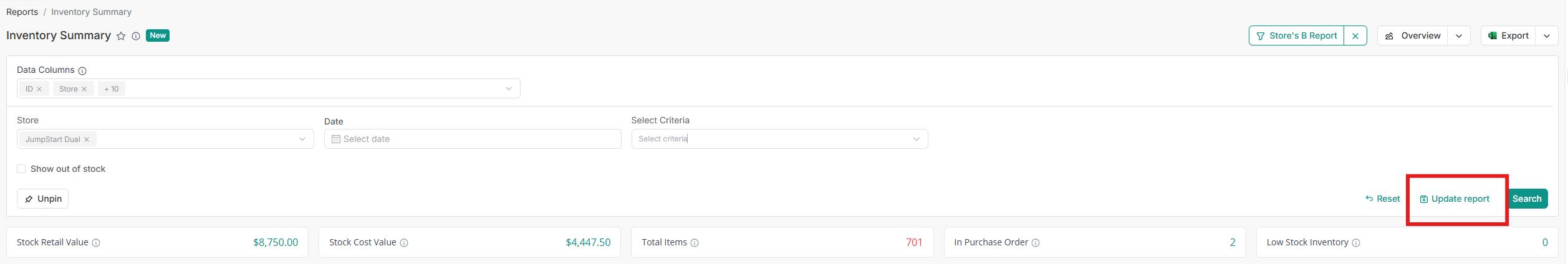The width and height of the screenshot is (1568, 264).
Task: Click the Data Columns info icon
Action: click(82, 71)
